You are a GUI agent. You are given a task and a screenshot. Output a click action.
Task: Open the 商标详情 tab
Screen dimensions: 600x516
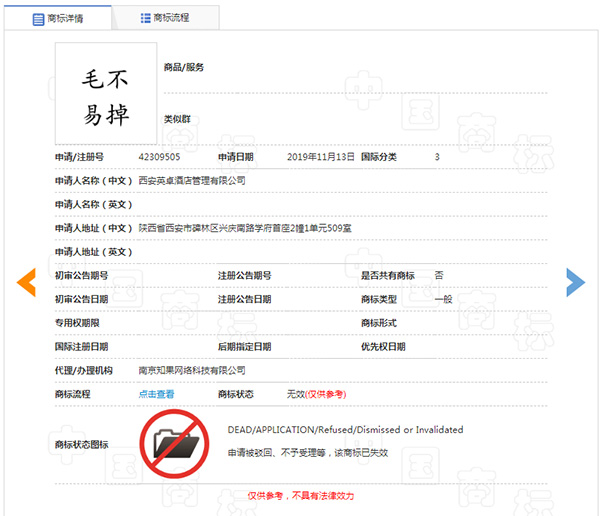pyautogui.click(x=58, y=18)
